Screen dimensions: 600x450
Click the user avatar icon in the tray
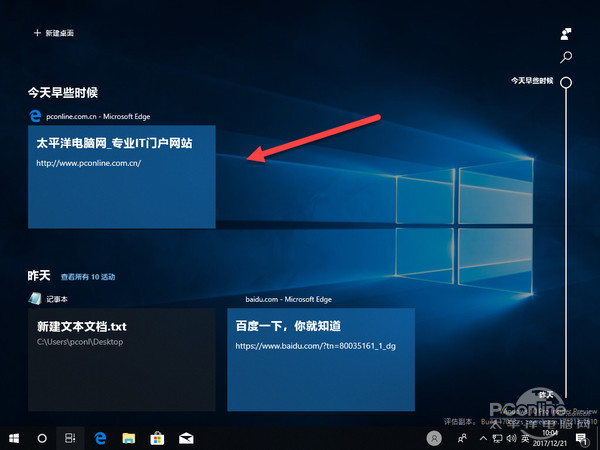[x=434, y=439]
